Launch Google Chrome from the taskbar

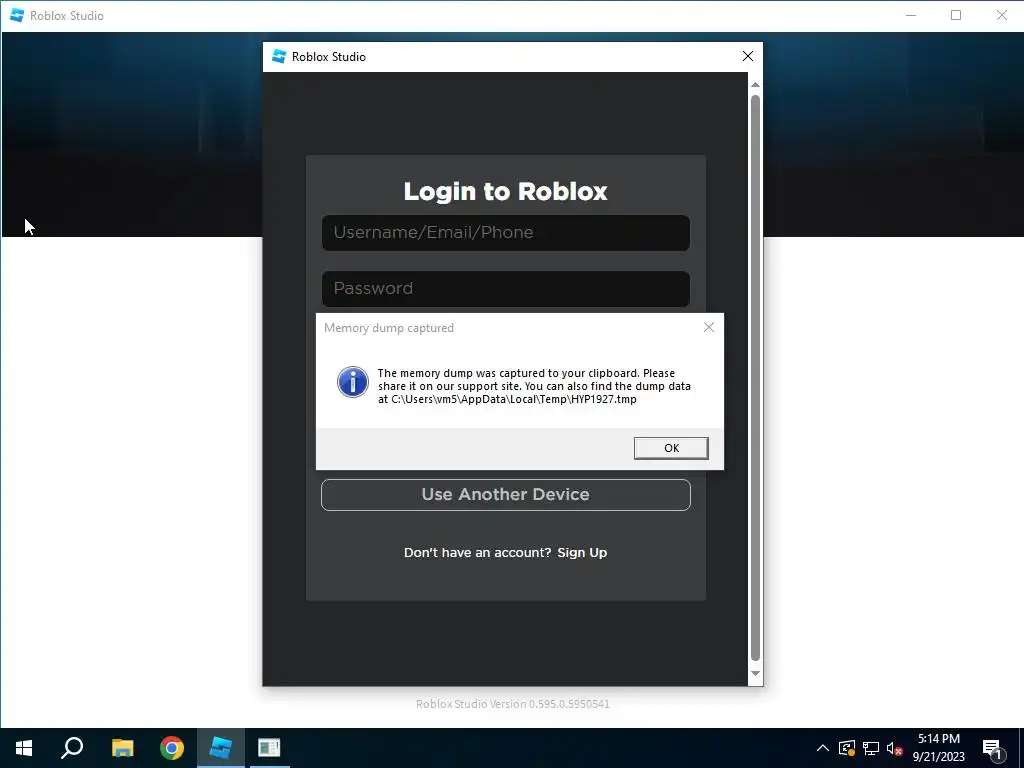(x=172, y=748)
